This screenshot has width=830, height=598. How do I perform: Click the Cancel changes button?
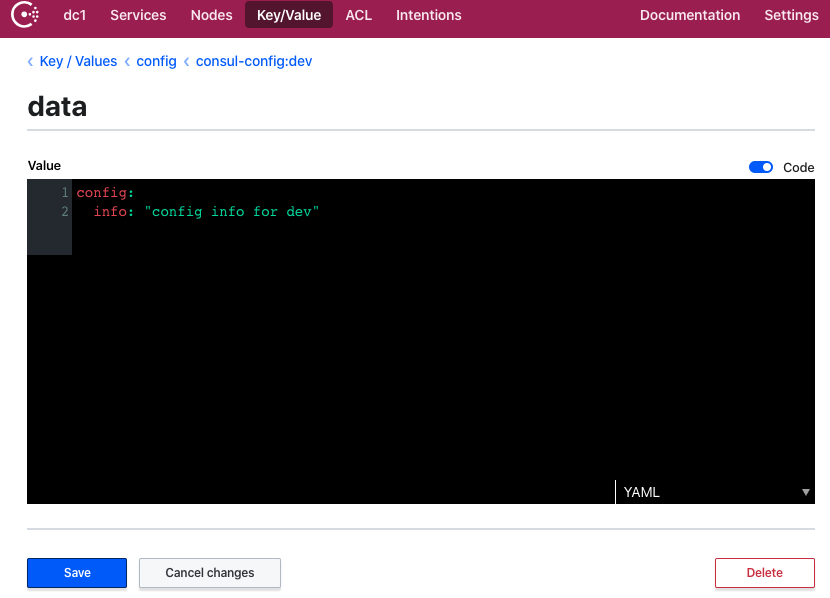(x=209, y=573)
